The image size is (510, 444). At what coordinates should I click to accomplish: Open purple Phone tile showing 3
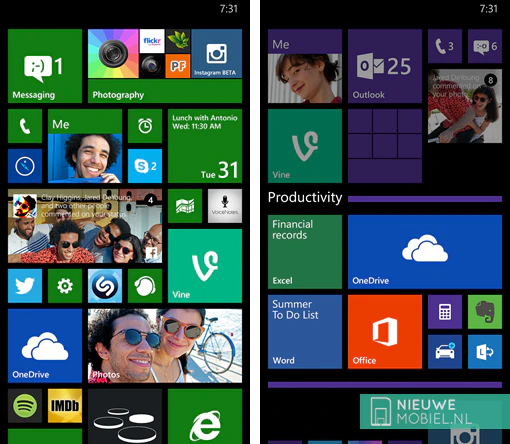point(445,46)
